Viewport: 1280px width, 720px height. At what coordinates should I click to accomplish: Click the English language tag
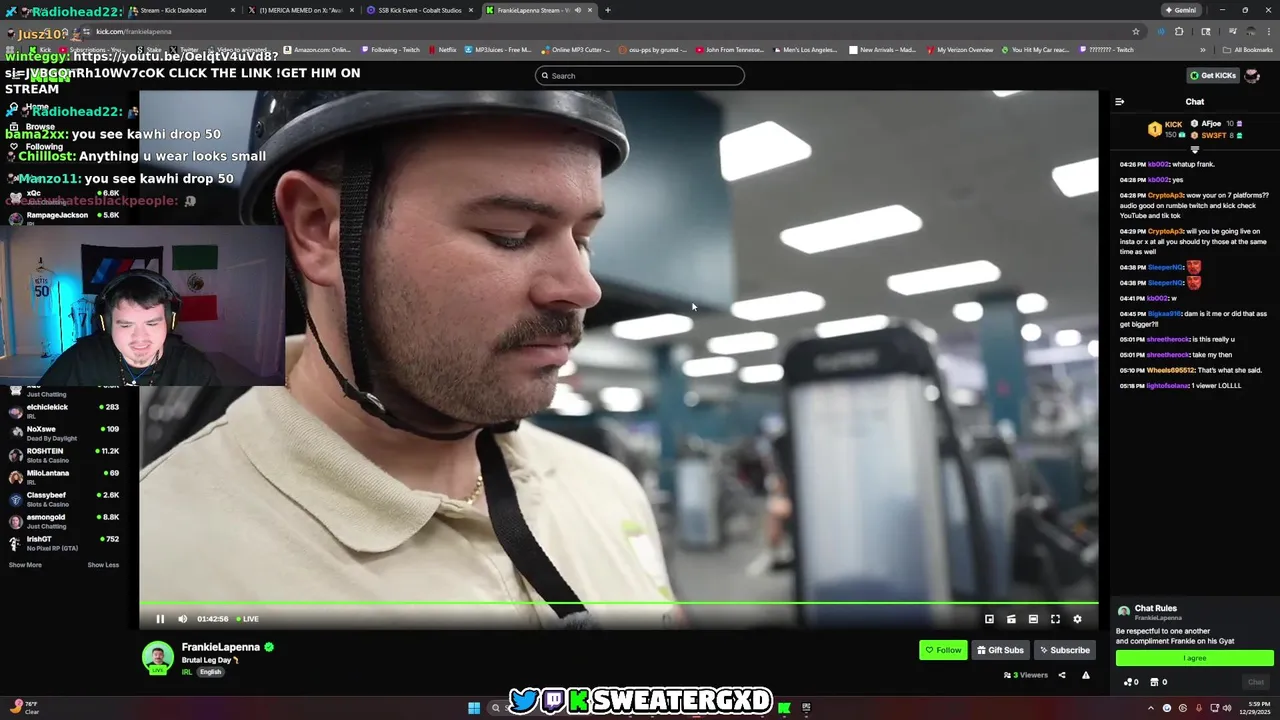(x=210, y=672)
